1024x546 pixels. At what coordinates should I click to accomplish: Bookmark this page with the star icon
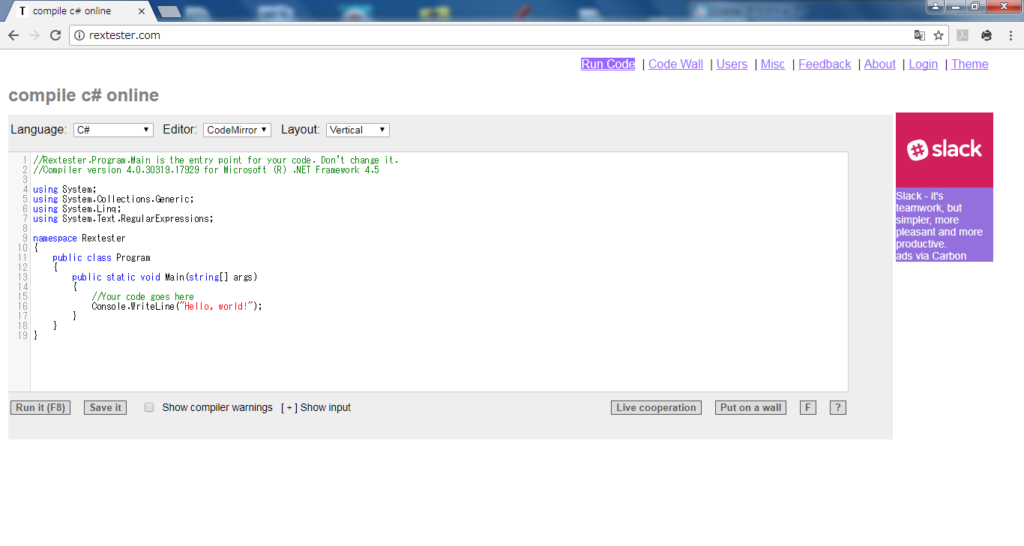tap(938, 35)
